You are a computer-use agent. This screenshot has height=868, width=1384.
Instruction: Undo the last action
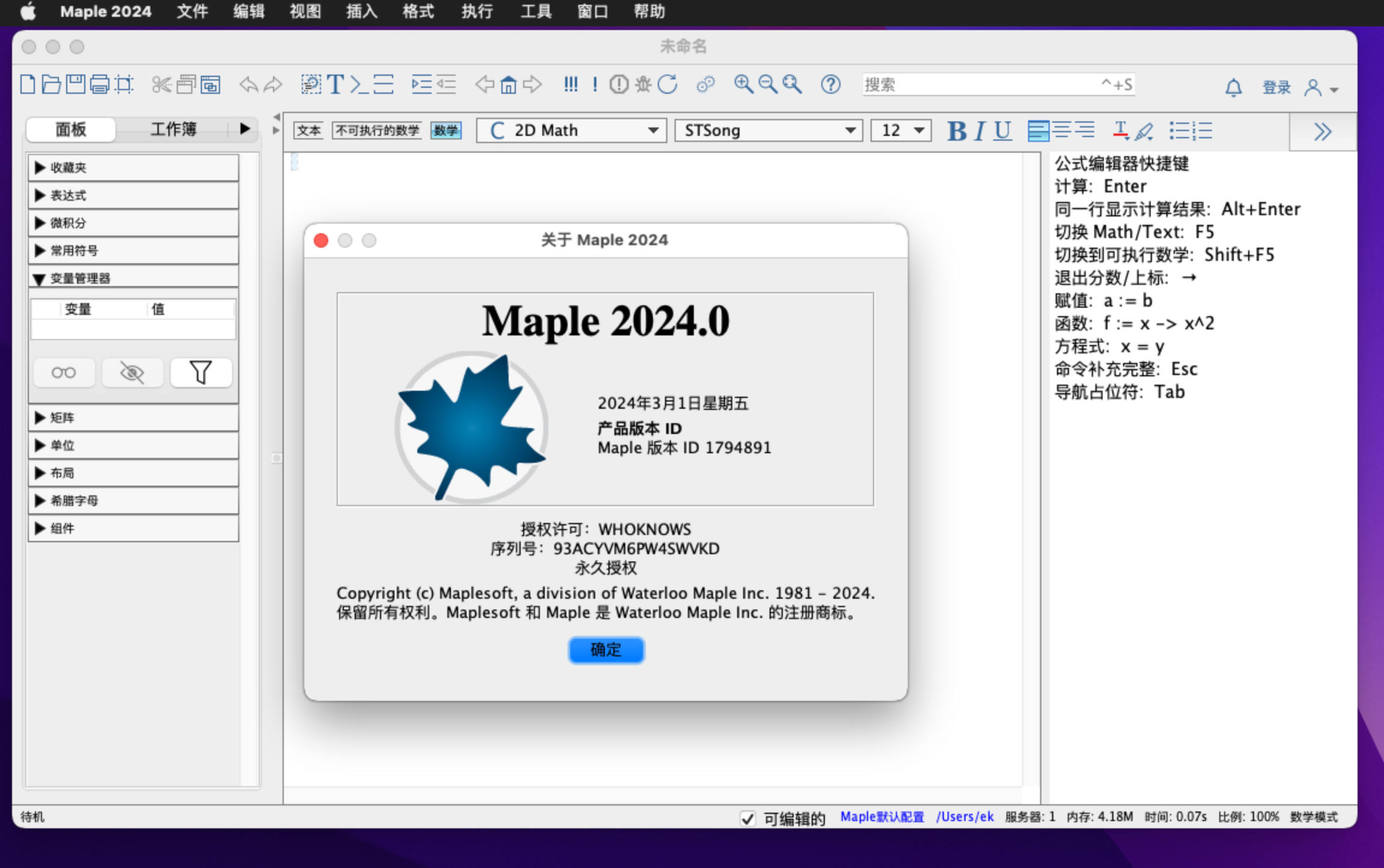248,84
